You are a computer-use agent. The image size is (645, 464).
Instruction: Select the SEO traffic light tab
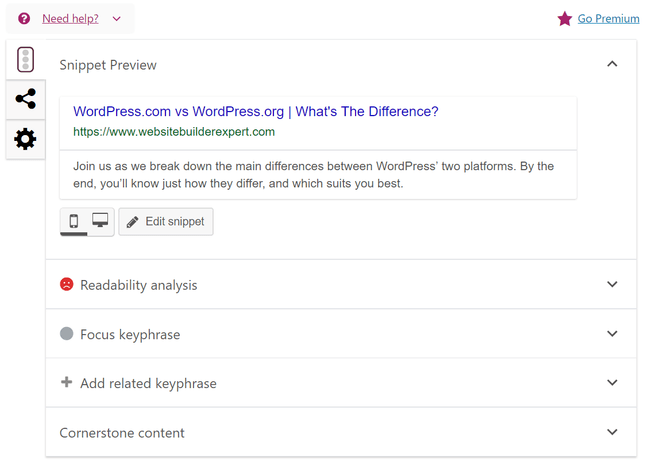pos(26,60)
